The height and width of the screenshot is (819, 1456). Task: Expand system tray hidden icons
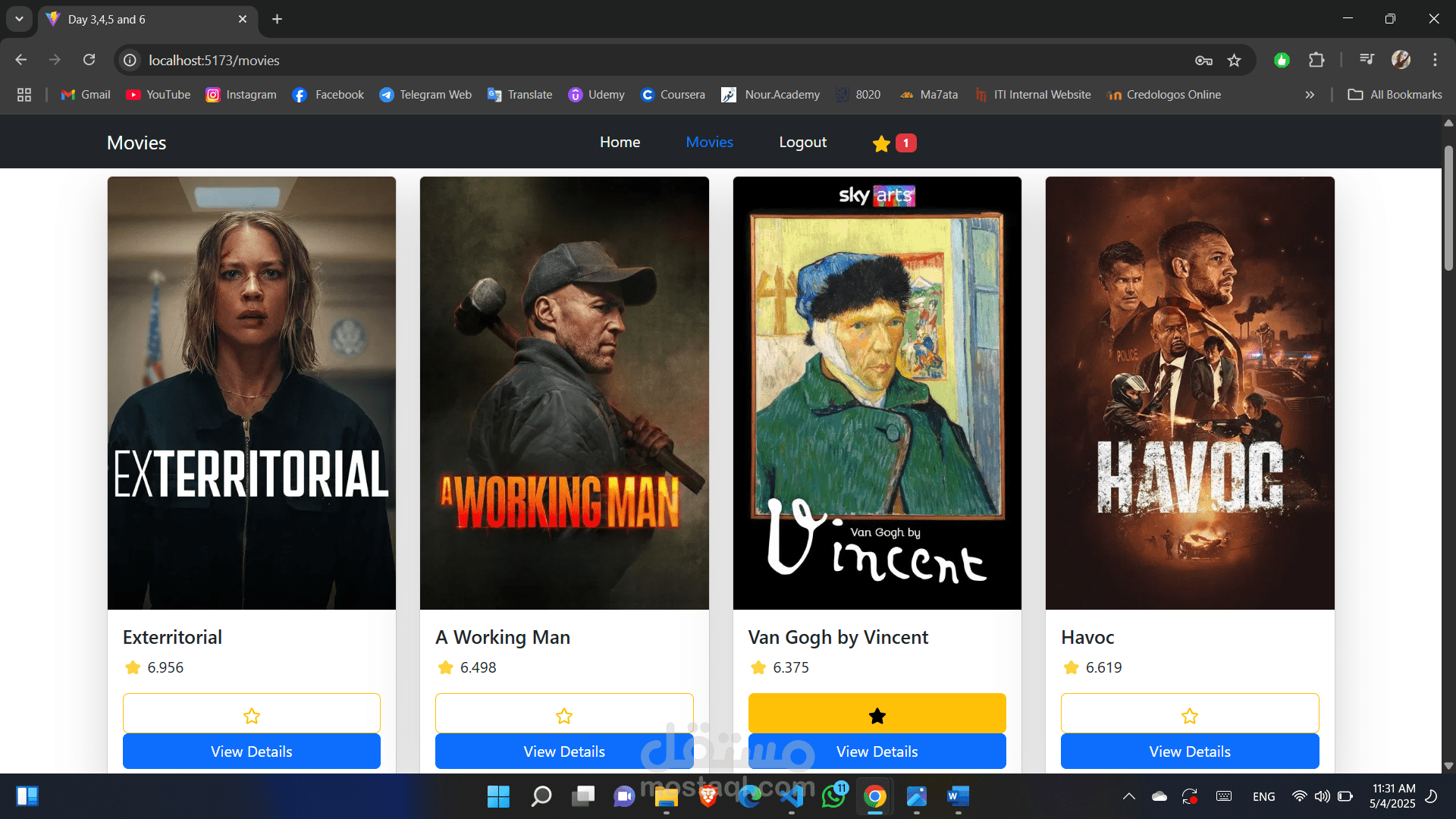[1128, 796]
